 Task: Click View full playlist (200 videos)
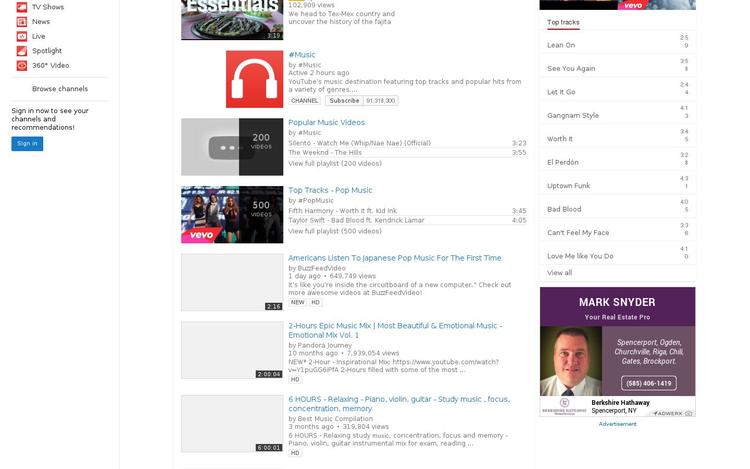pos(335,164)
